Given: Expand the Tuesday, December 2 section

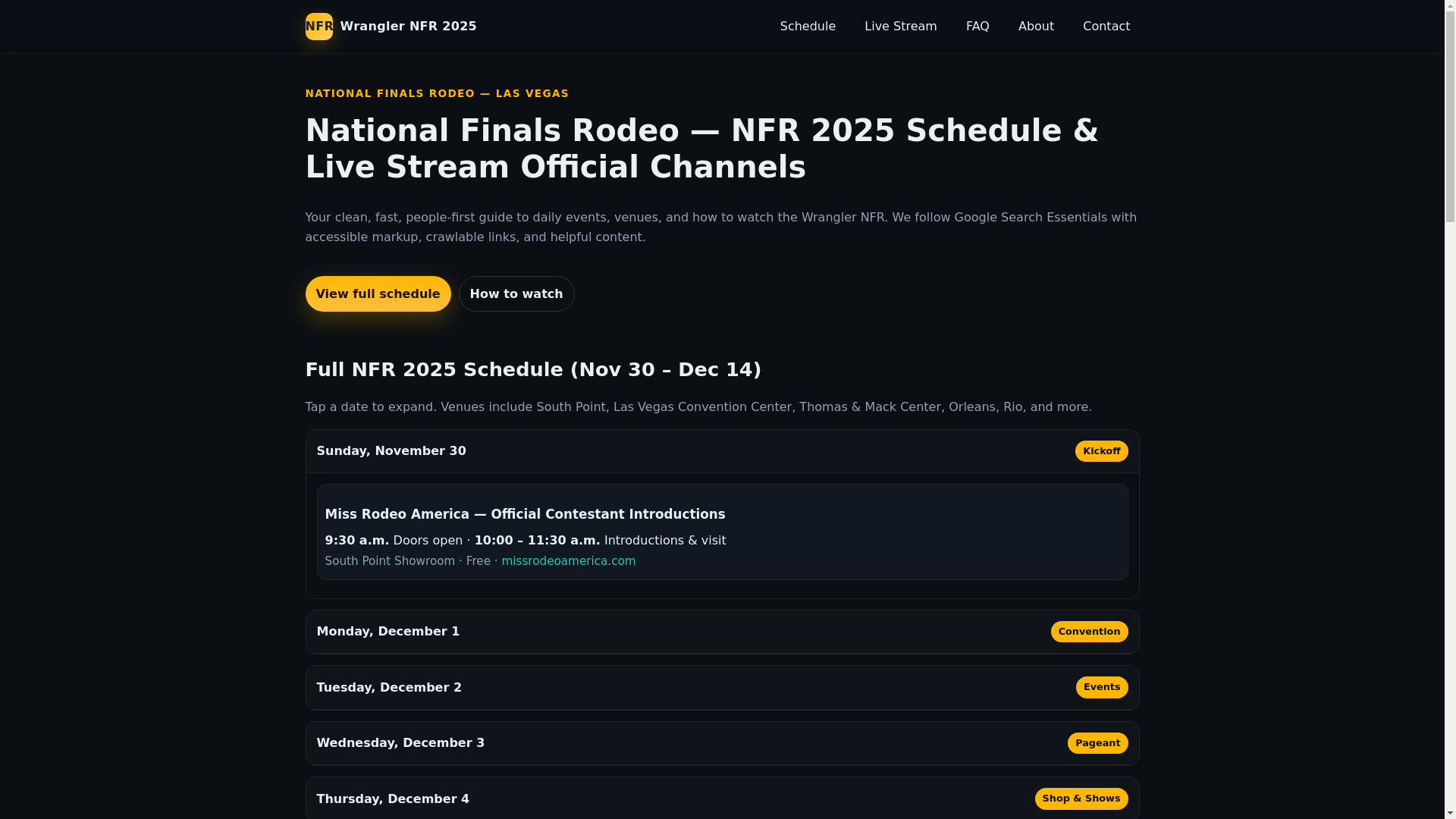Looking at the screenshot, I should coord(722,688).
